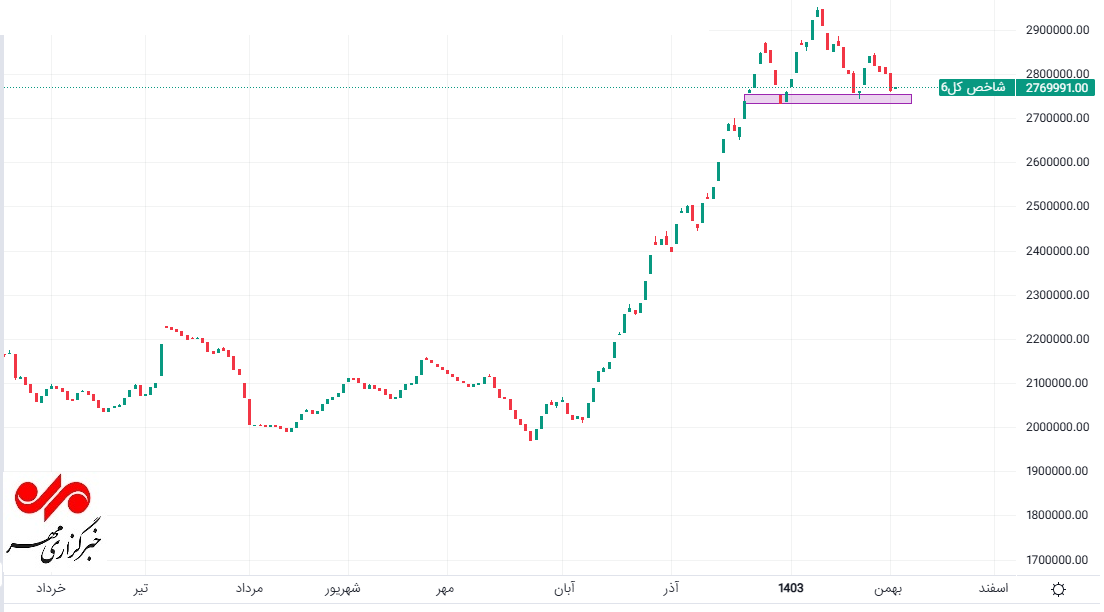1104x612 pixels.
Task: Click the 2900000.00 price axis label
Action: [1057, 30]
